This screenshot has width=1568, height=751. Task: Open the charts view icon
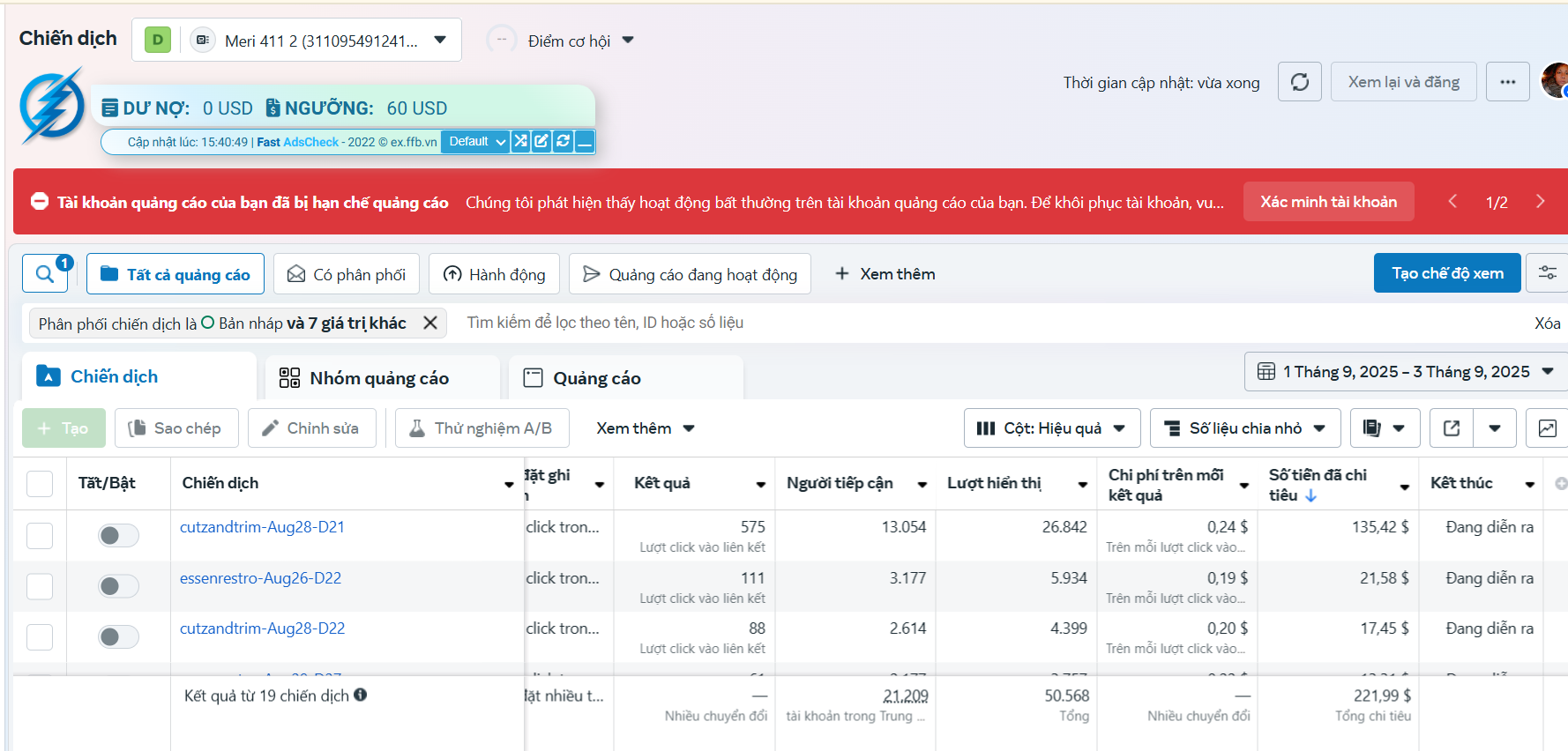(x=1548, y=428)
